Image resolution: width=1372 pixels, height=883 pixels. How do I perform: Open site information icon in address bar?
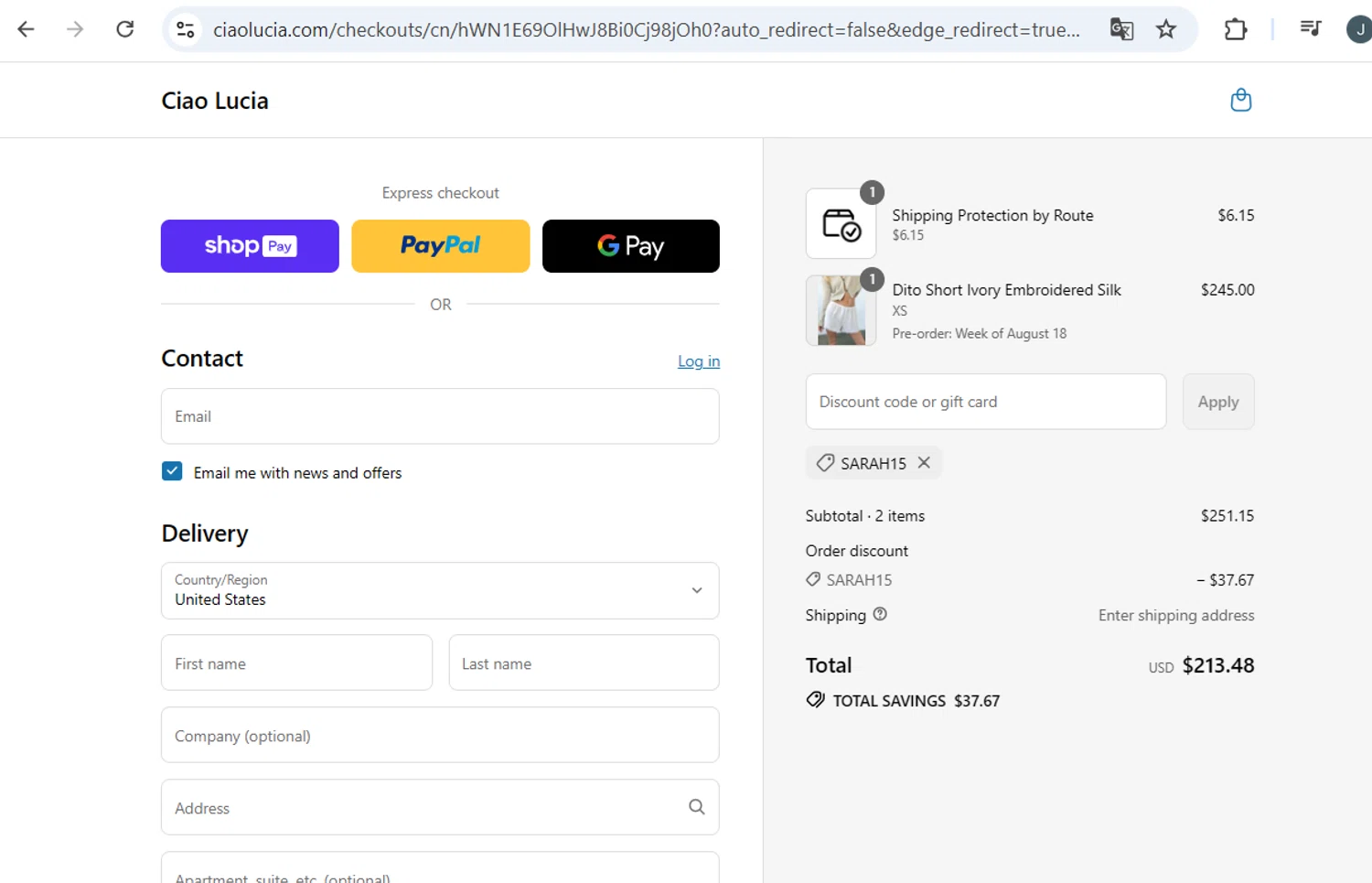(x=186, y=29)
